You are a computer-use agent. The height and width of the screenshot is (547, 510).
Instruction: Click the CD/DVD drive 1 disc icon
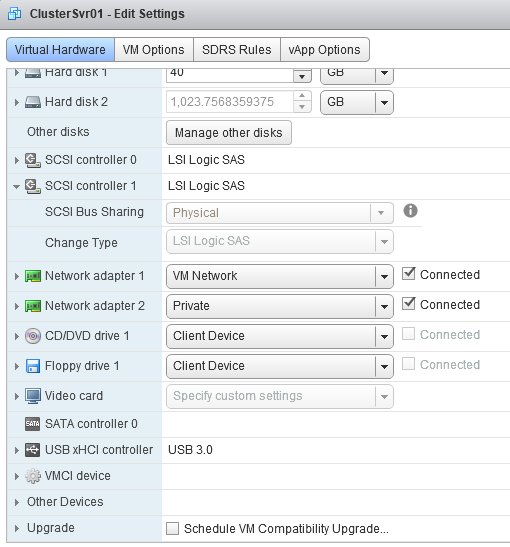33,336
